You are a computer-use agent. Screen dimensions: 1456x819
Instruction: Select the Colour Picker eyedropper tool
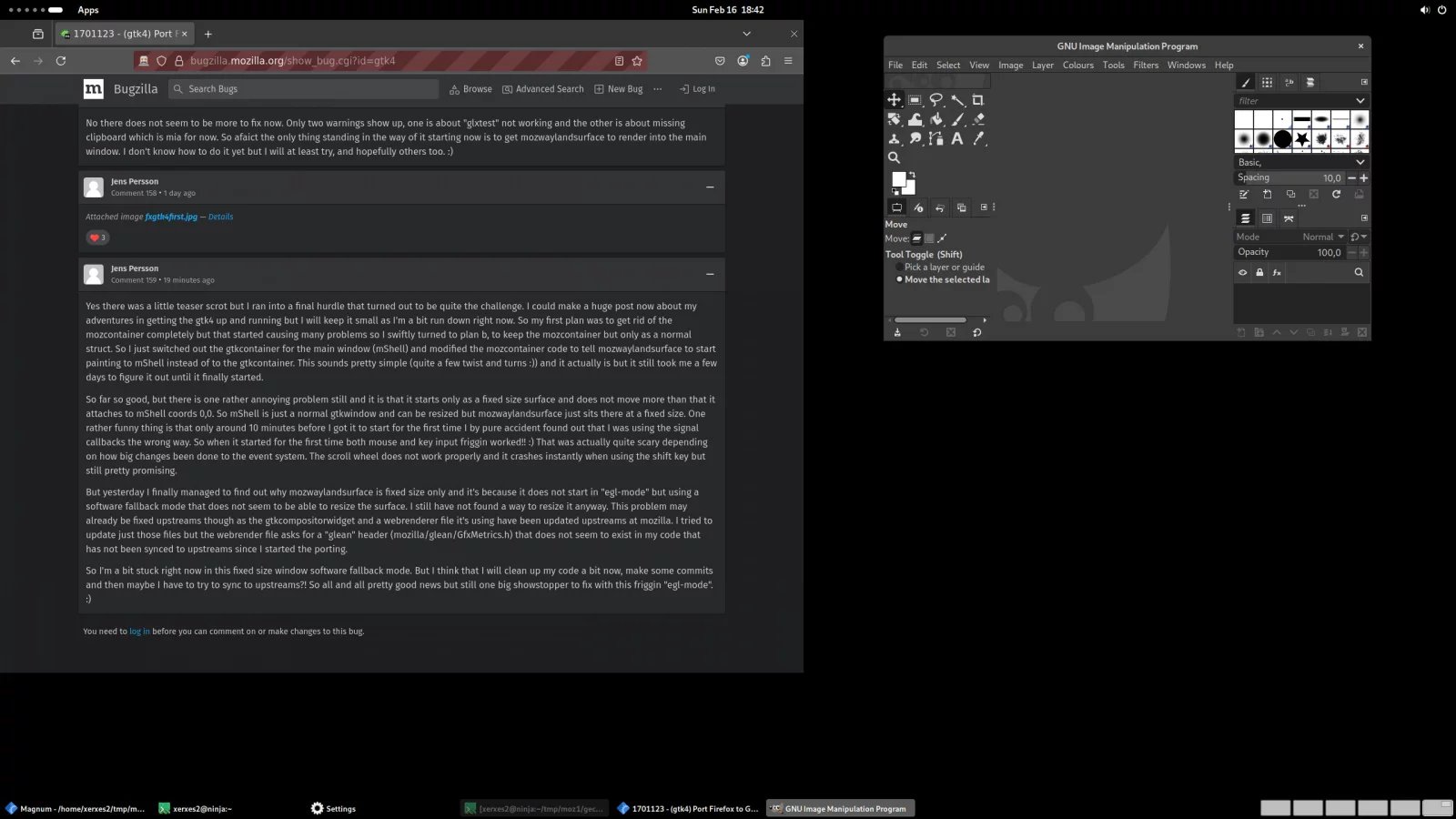point(978,138)
